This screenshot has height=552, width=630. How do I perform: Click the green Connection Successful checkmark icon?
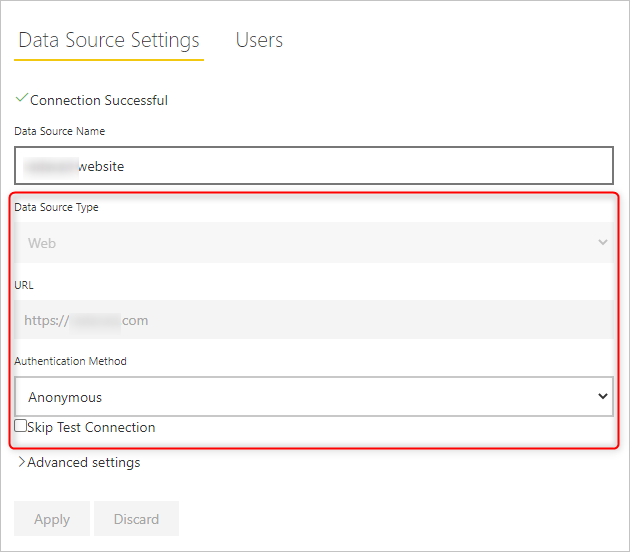[21, 99]
